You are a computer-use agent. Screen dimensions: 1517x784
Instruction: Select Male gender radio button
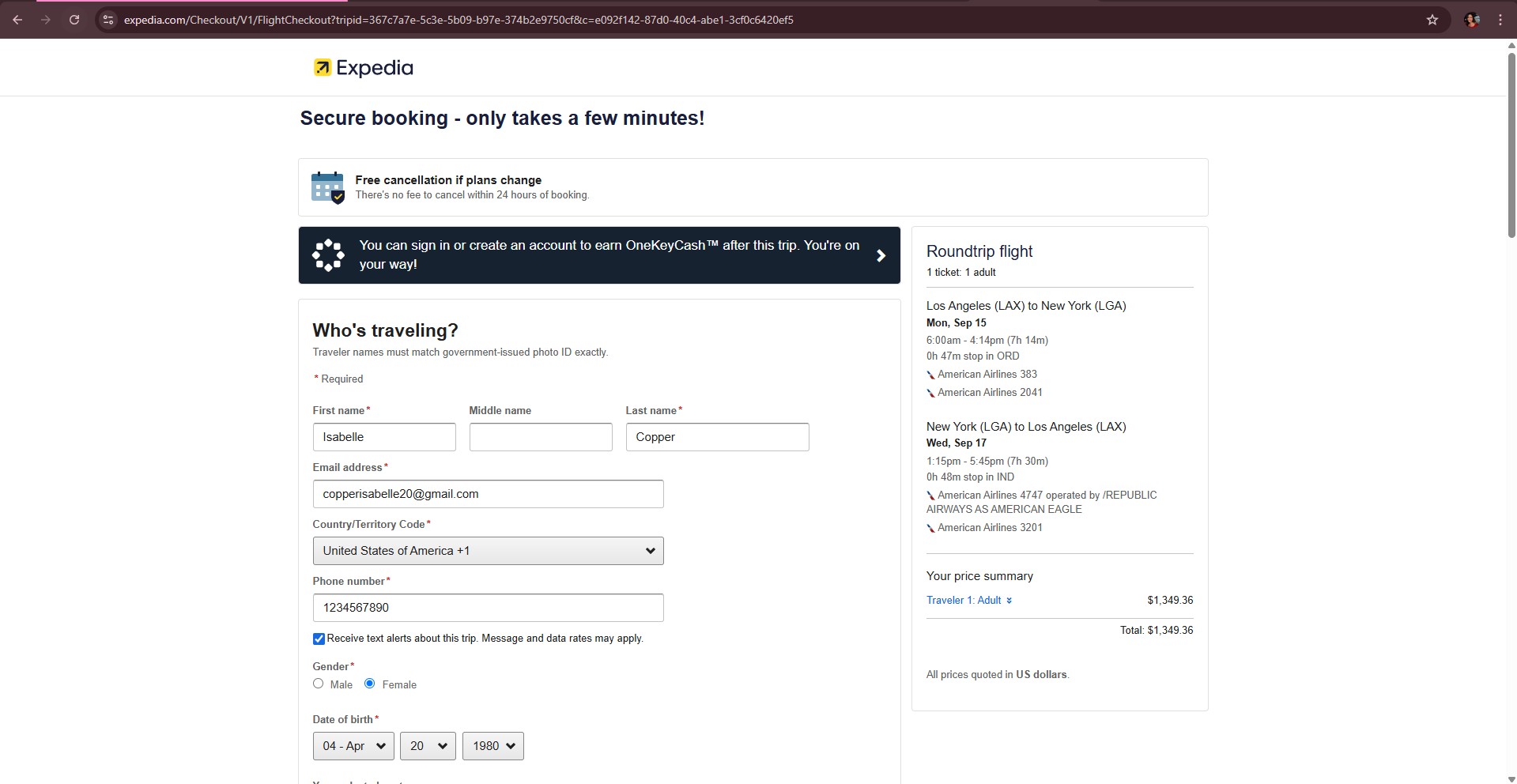(x=318, y=684)
